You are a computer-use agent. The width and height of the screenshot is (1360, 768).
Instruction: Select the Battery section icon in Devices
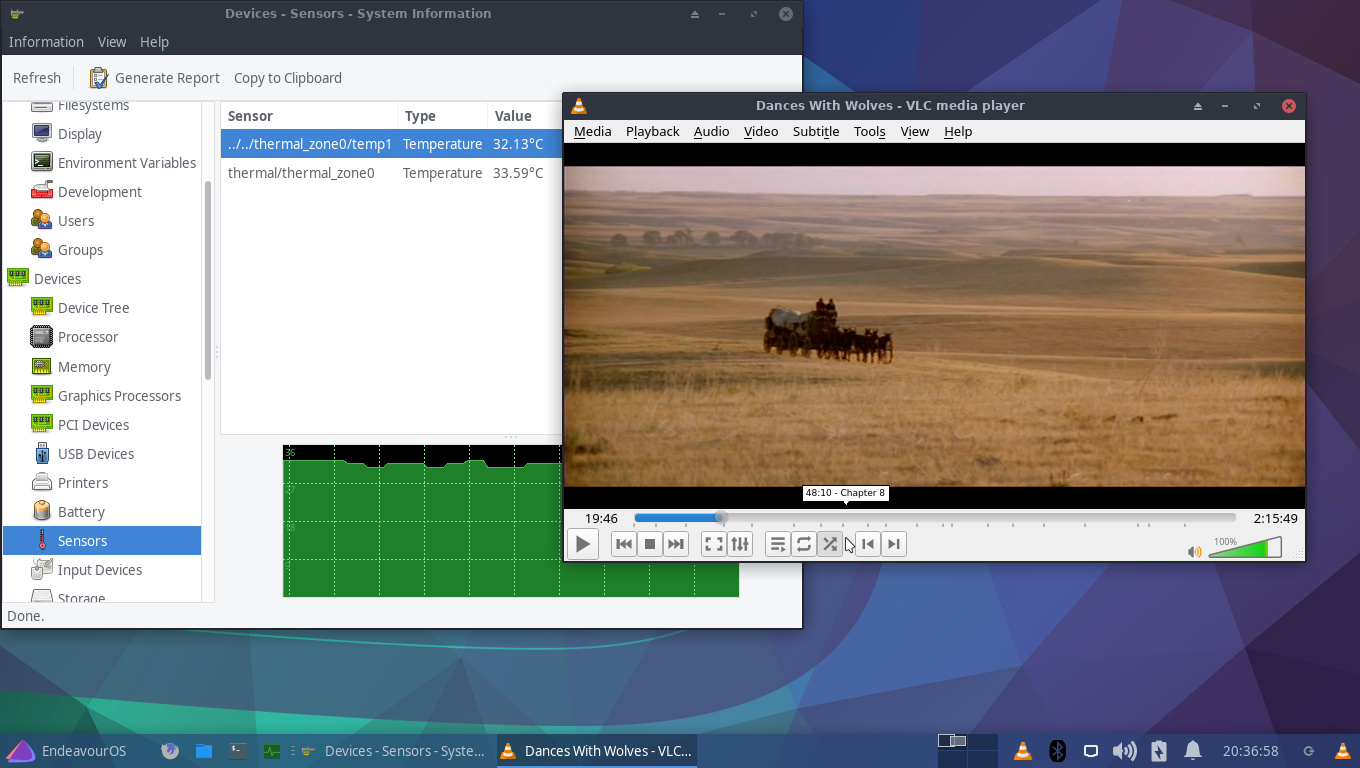[42, 511]
